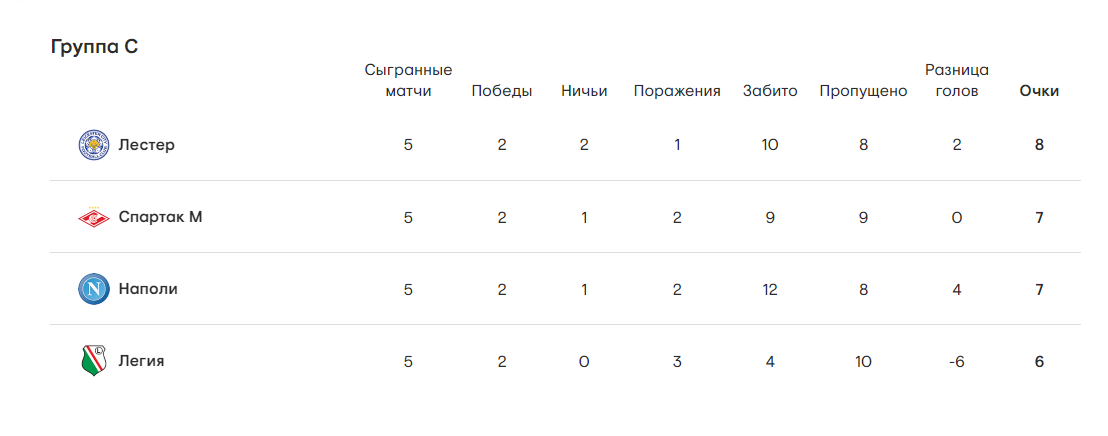Click the Сыгранные матчи column header
Screen dimensions: 1108x436
(408, 81)
